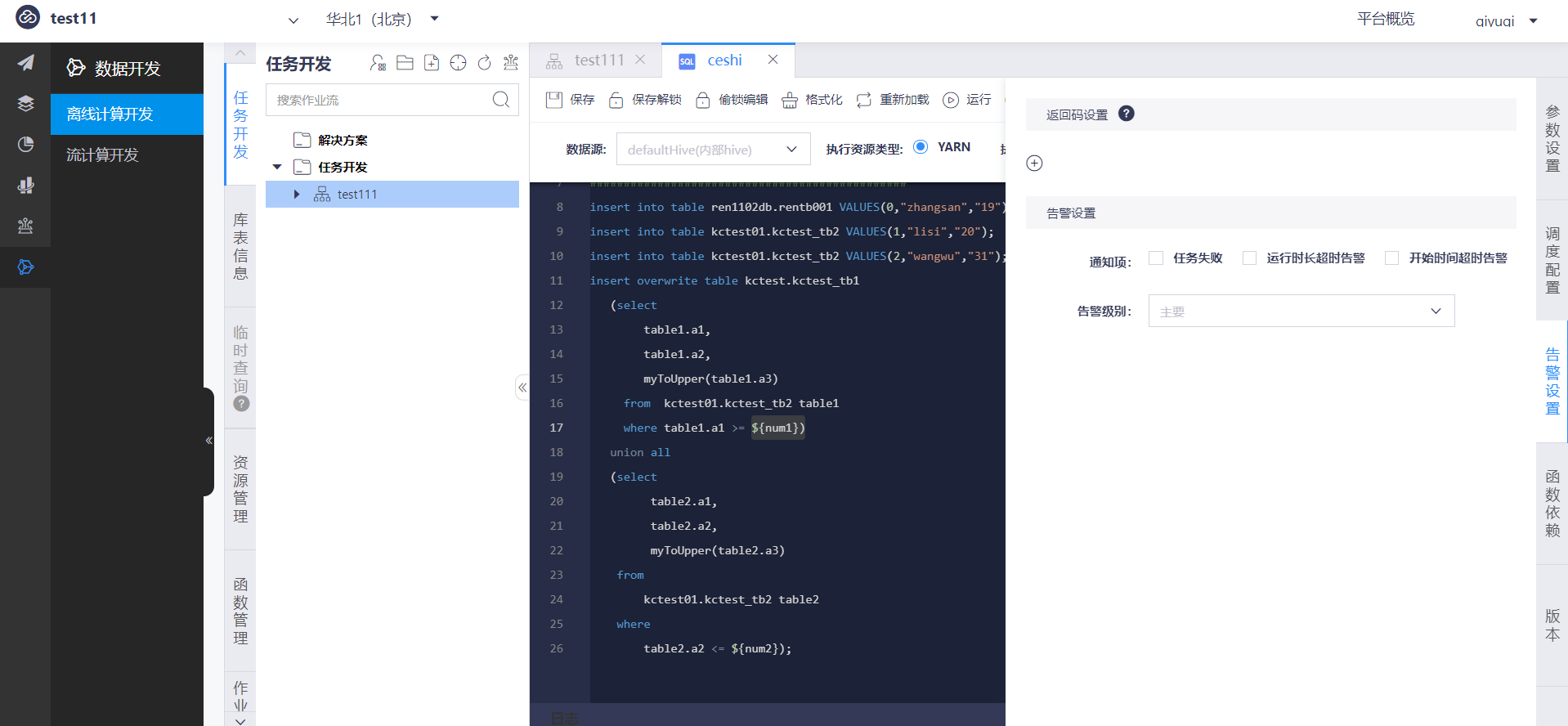Switch to the ceshi SQL tab
This screenshot has width=1568, height=726.
(728, 60)
